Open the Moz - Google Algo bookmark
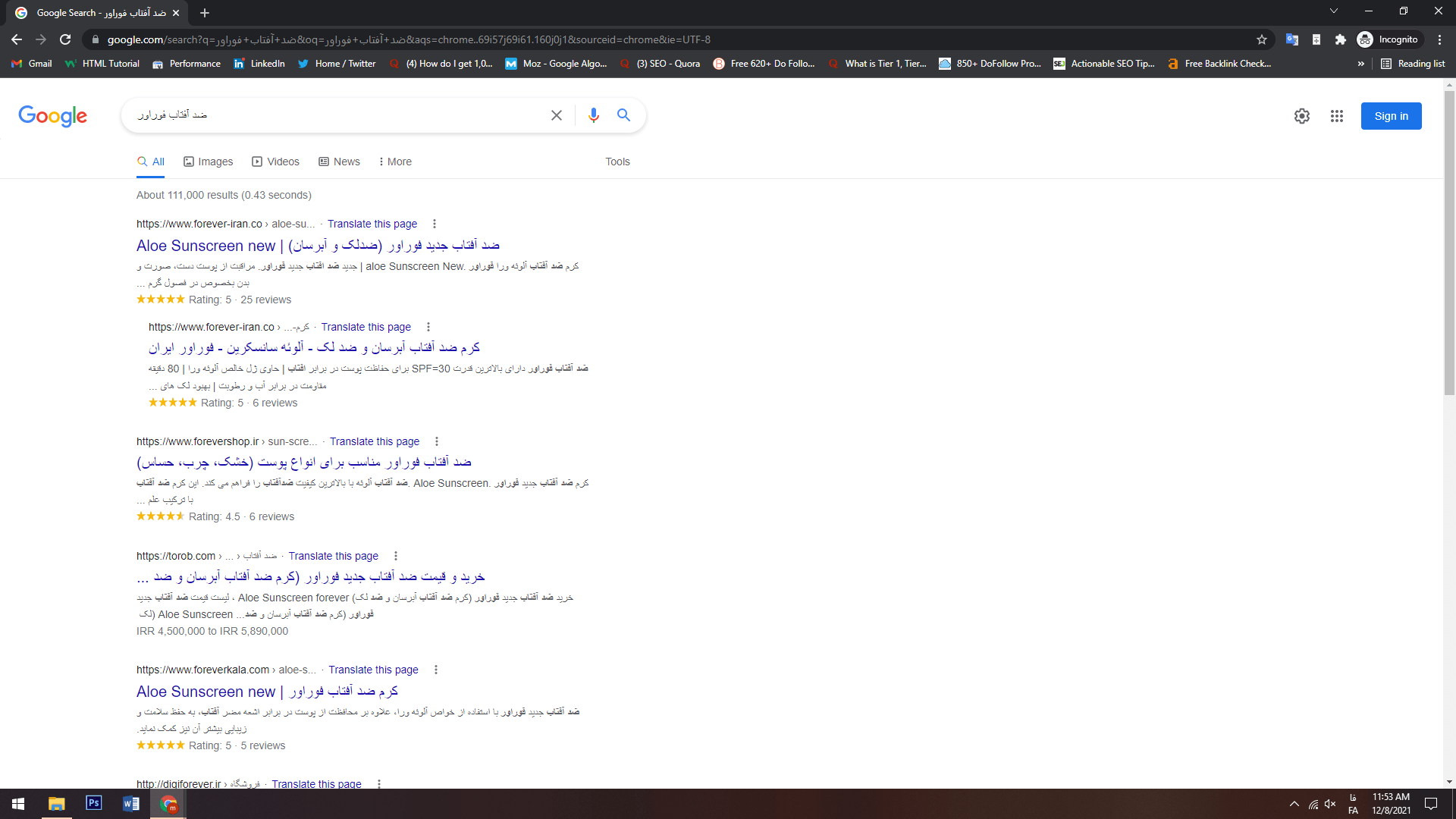This screenshot has height=819, width=1456. pos(557,64)
